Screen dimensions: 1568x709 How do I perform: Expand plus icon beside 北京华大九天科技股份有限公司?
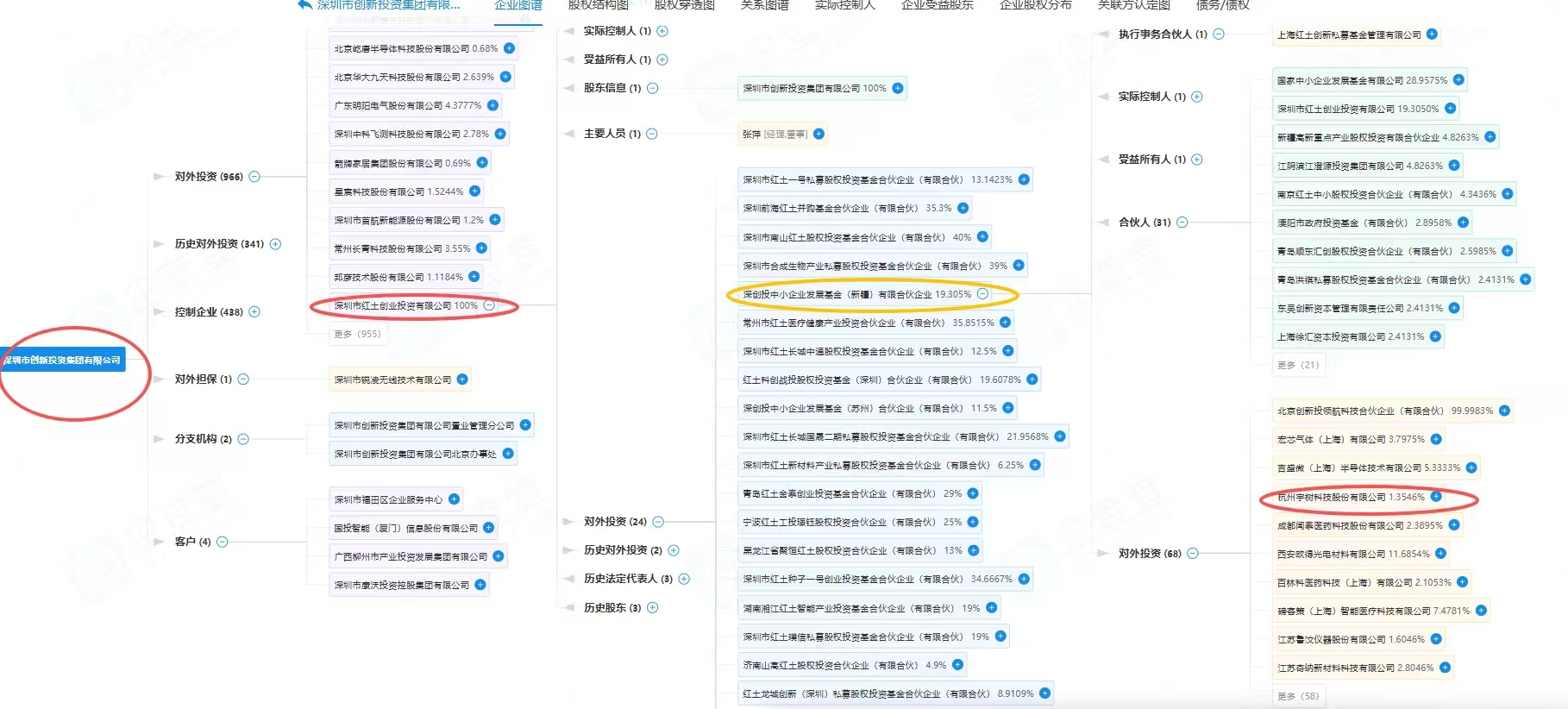(506, 77)
